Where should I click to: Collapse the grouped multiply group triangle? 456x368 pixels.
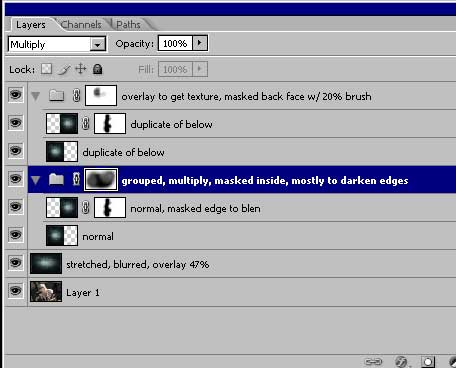point(35,180)
